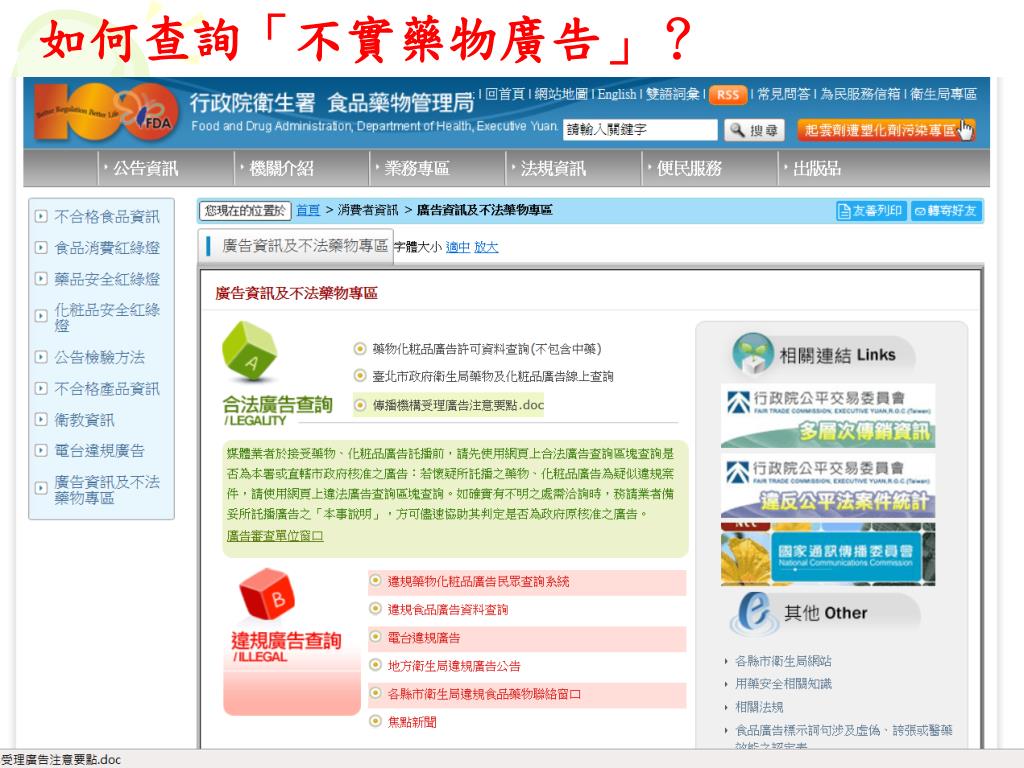Open 藥物化粧品廣告許可資料查詢 link

tap(487, 349)
